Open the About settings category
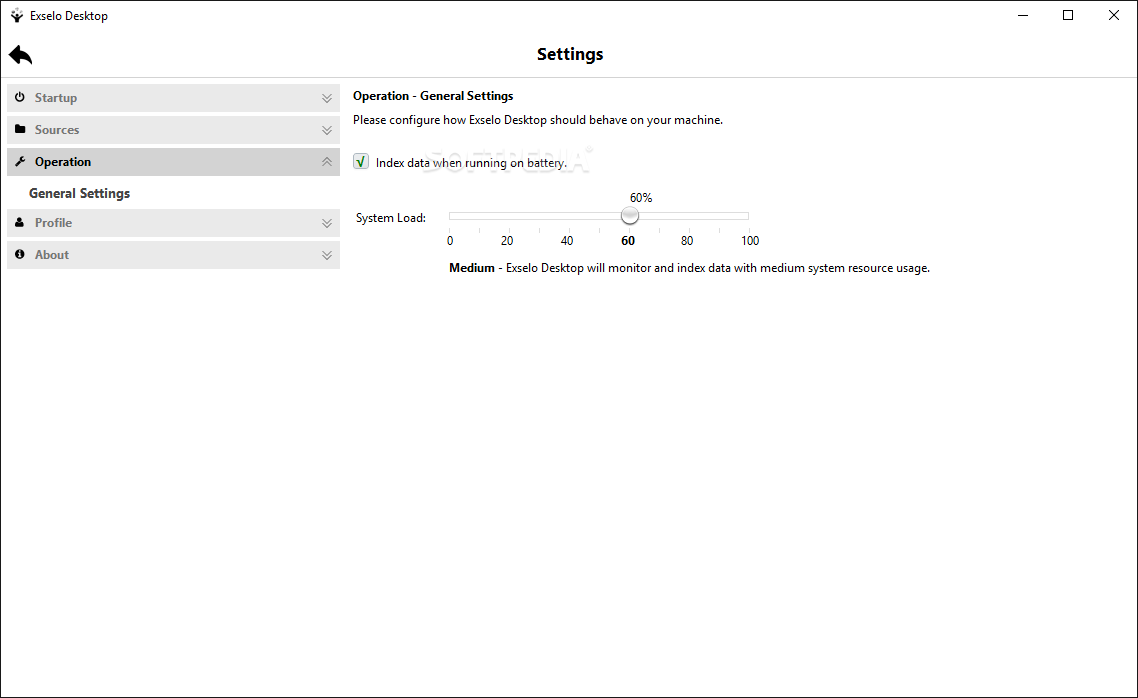 coord(173,255)
